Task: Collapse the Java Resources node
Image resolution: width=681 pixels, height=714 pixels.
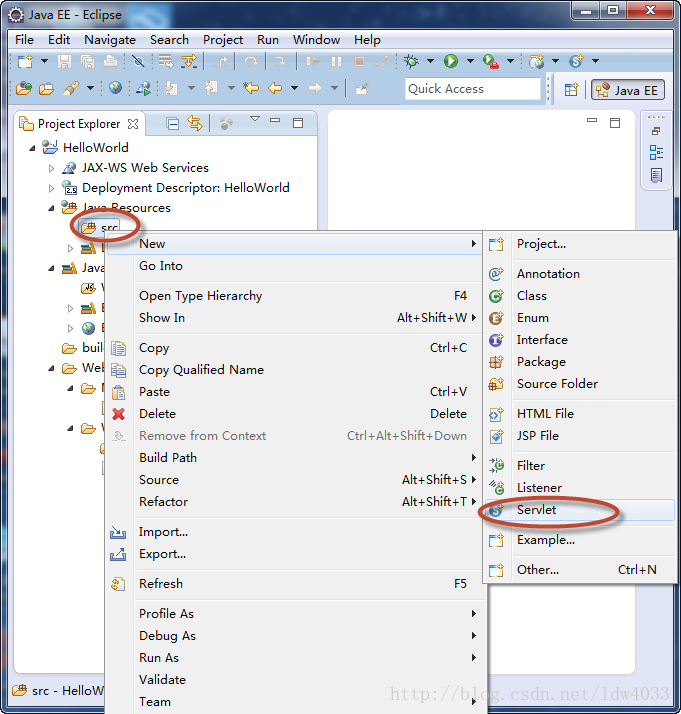Action: [51, 209]
